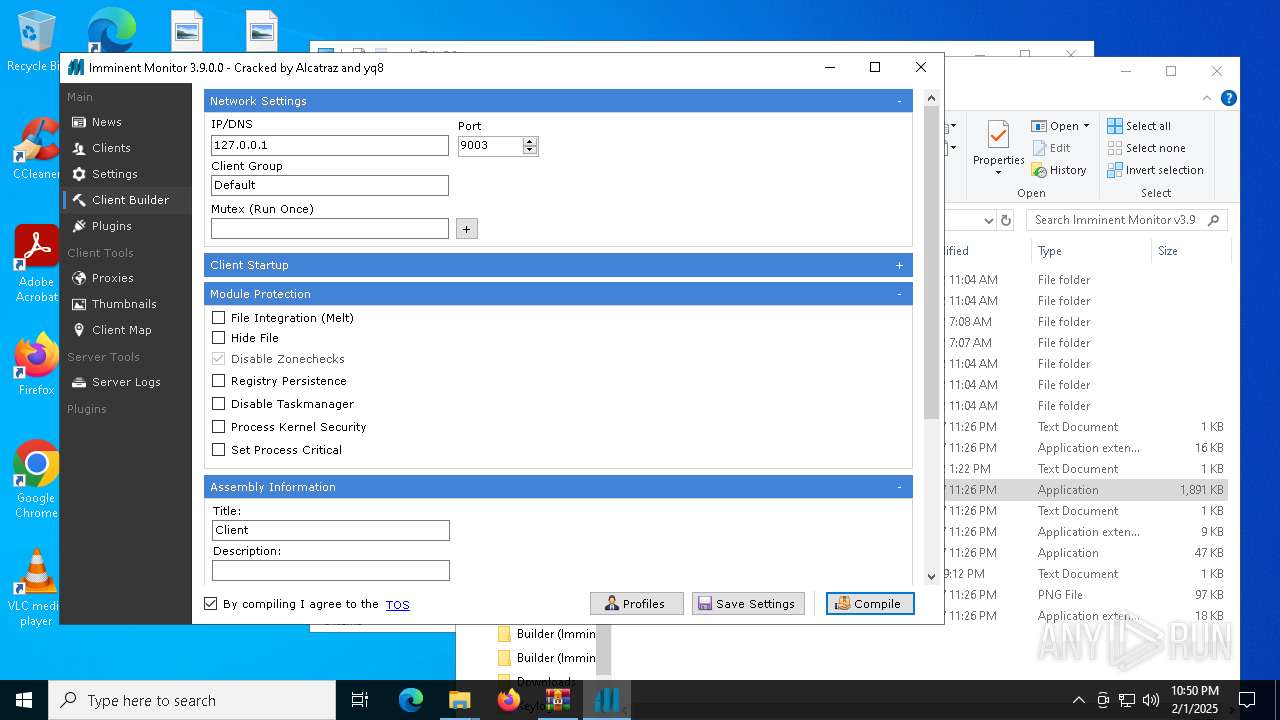This screenshot has height=720, width=1280.
Task: Open the CCleaner desktop shortcut
Action: [36, 148]
